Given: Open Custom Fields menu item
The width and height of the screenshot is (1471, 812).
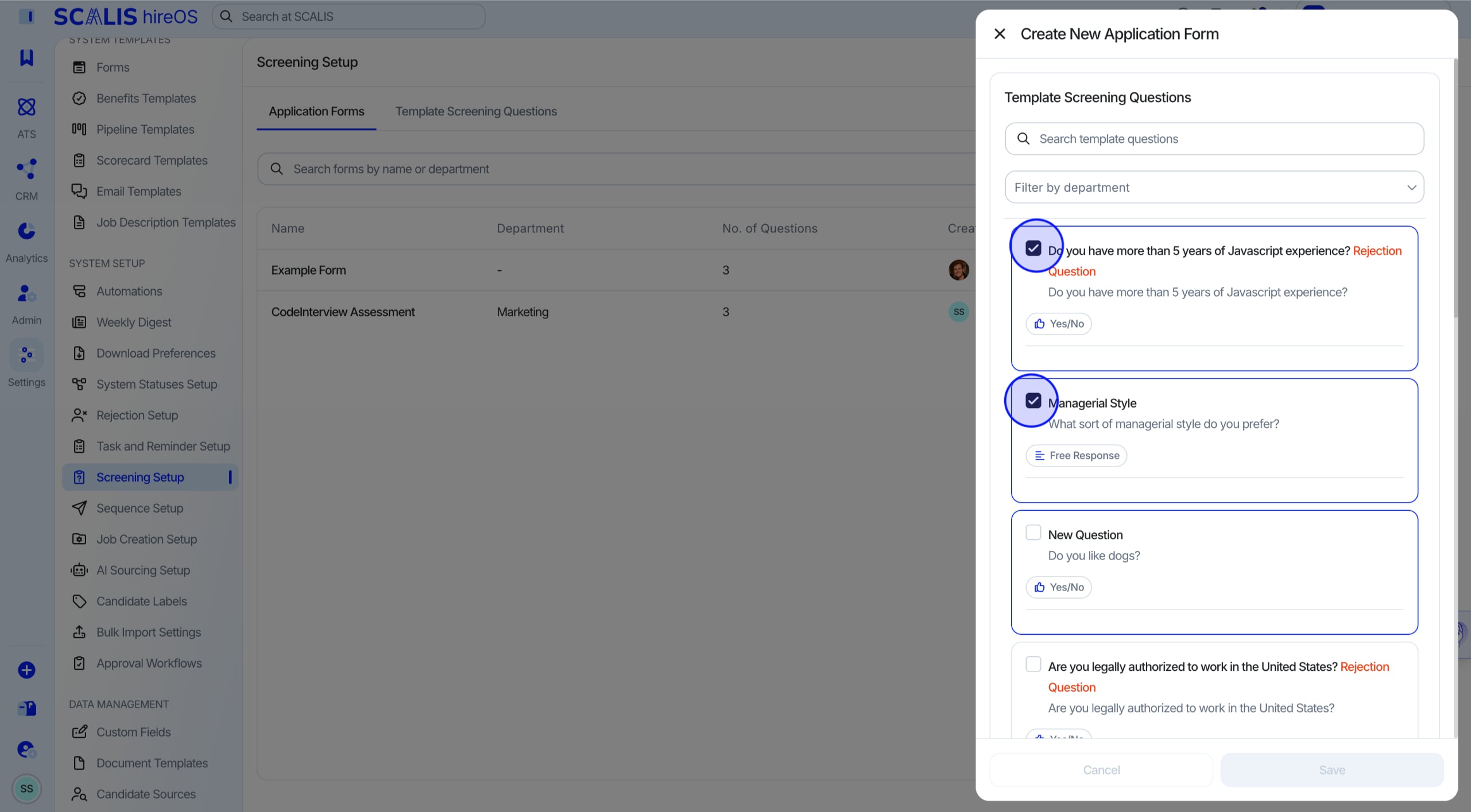Looking at the screenshot, I should pos(150,732).
